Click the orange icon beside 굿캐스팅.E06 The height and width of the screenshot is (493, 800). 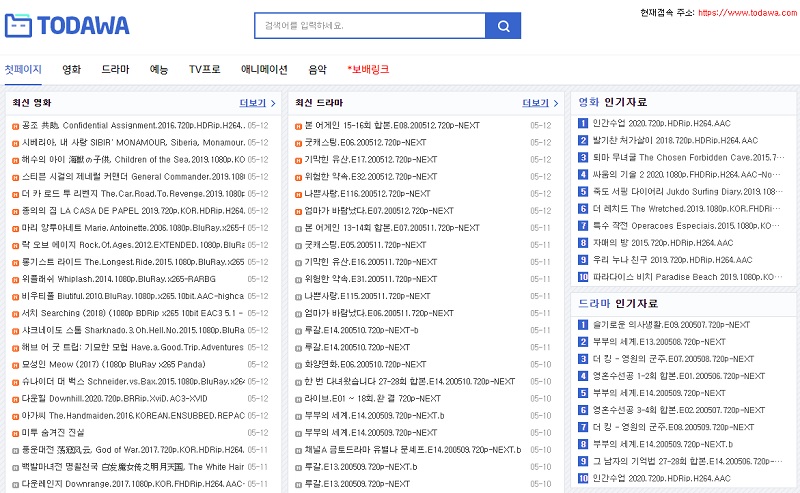coord(298,143)
